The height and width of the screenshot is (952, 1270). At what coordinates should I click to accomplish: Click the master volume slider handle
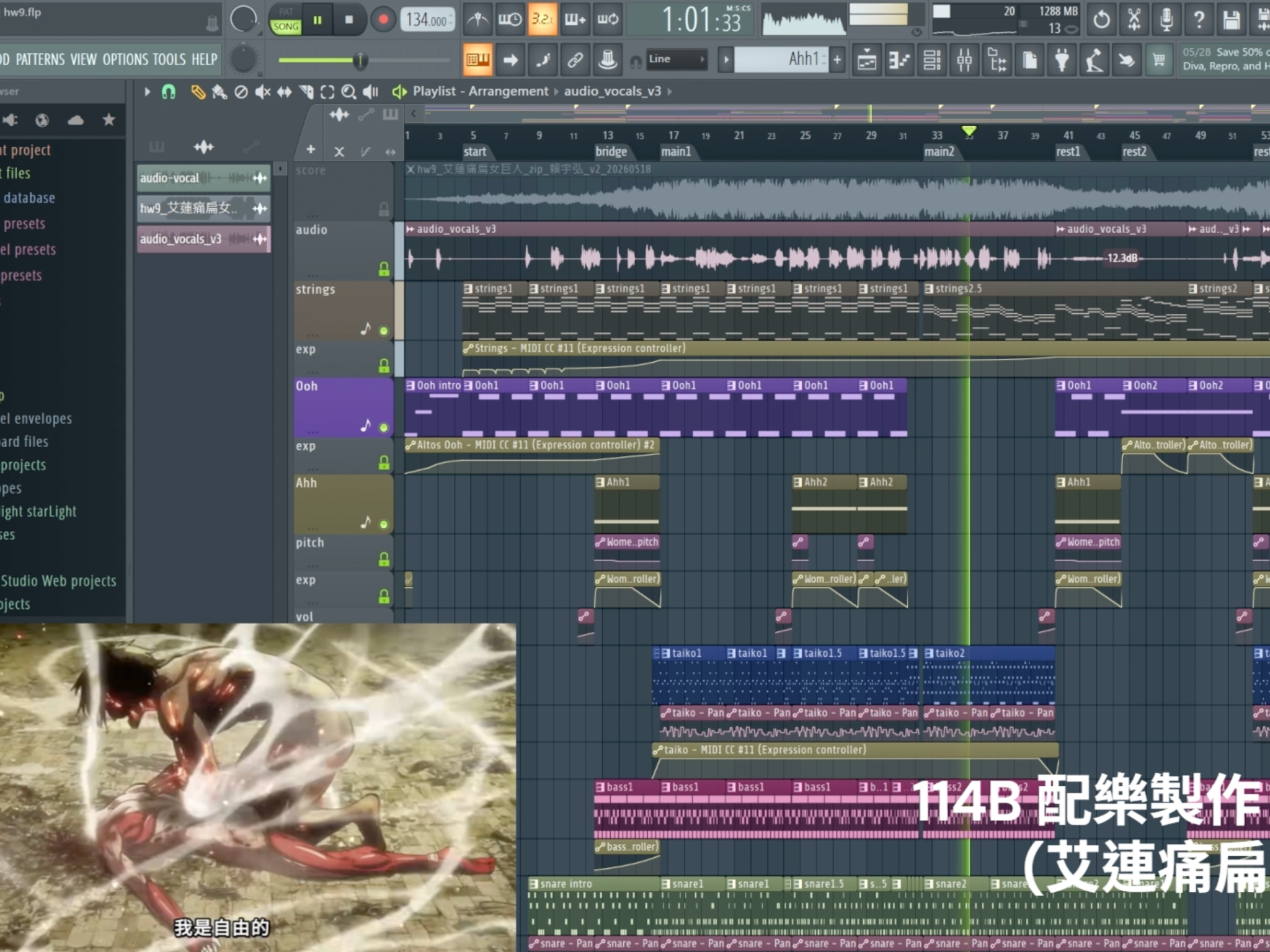[x=360, y=60]
